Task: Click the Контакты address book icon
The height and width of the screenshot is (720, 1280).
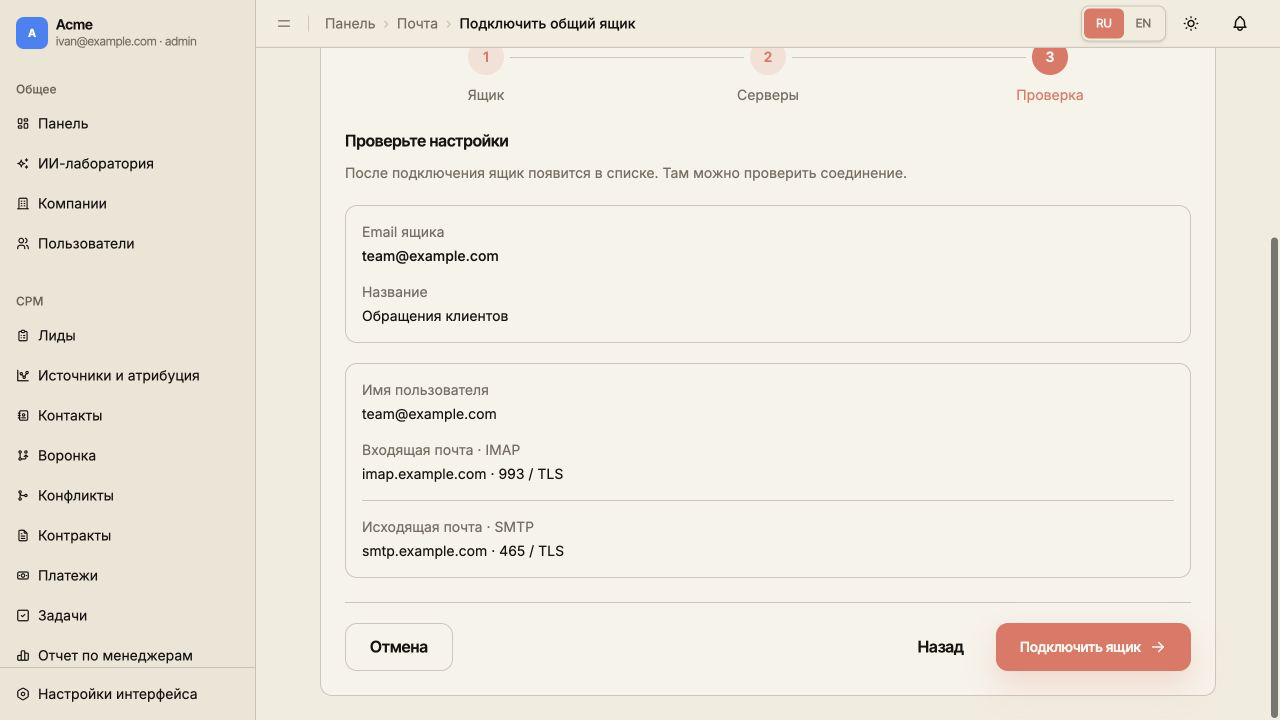Action: pyautogui.click(x=23, y=416)
